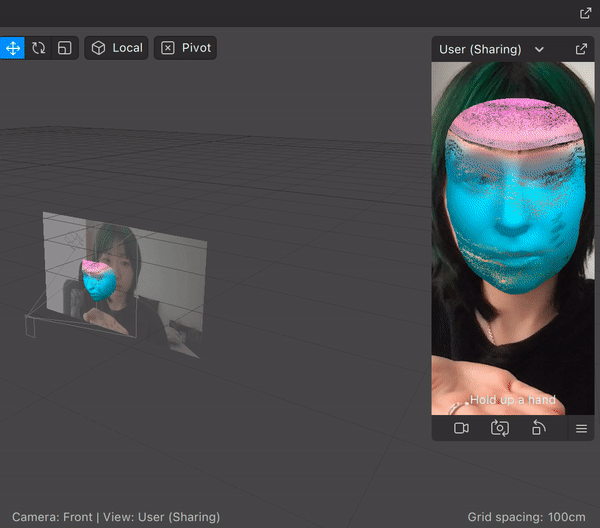Rotate the preview device orientation
Image resolution: width=600 pixels, height=528 pixels.
539,428
